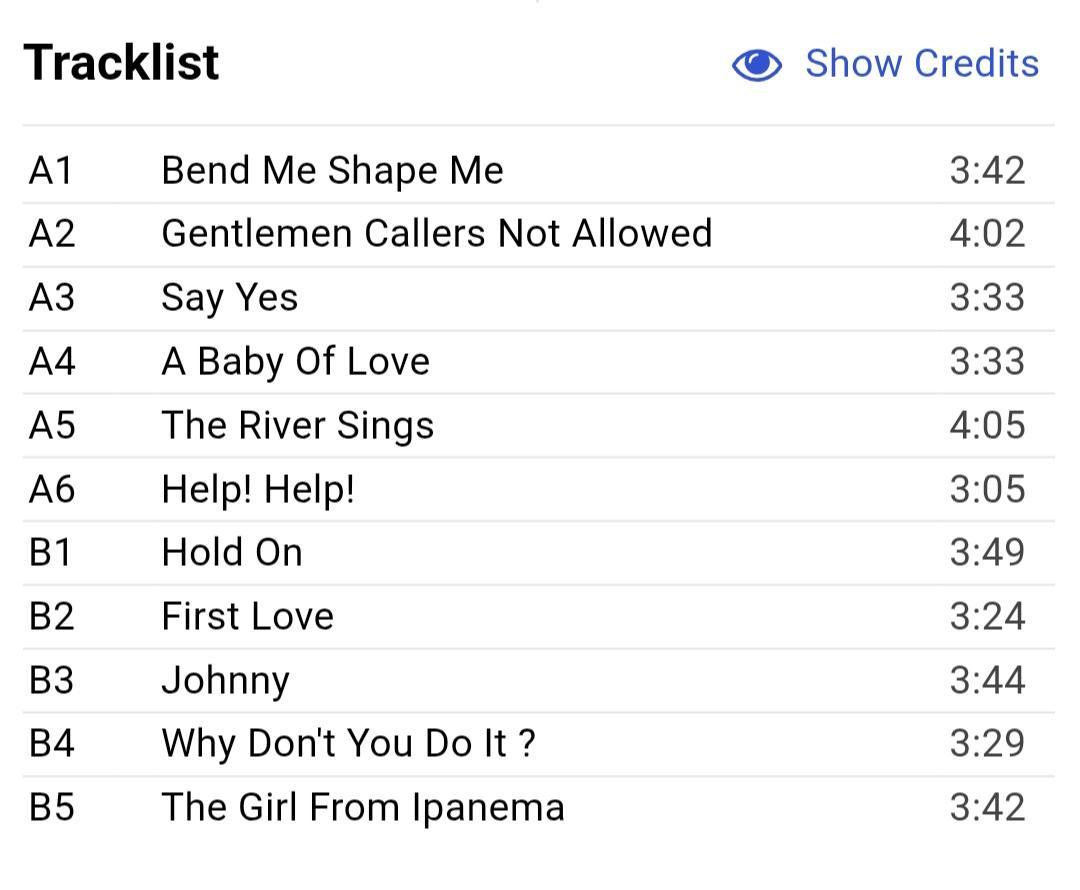Click track position B1 label

tap(51, 552)
